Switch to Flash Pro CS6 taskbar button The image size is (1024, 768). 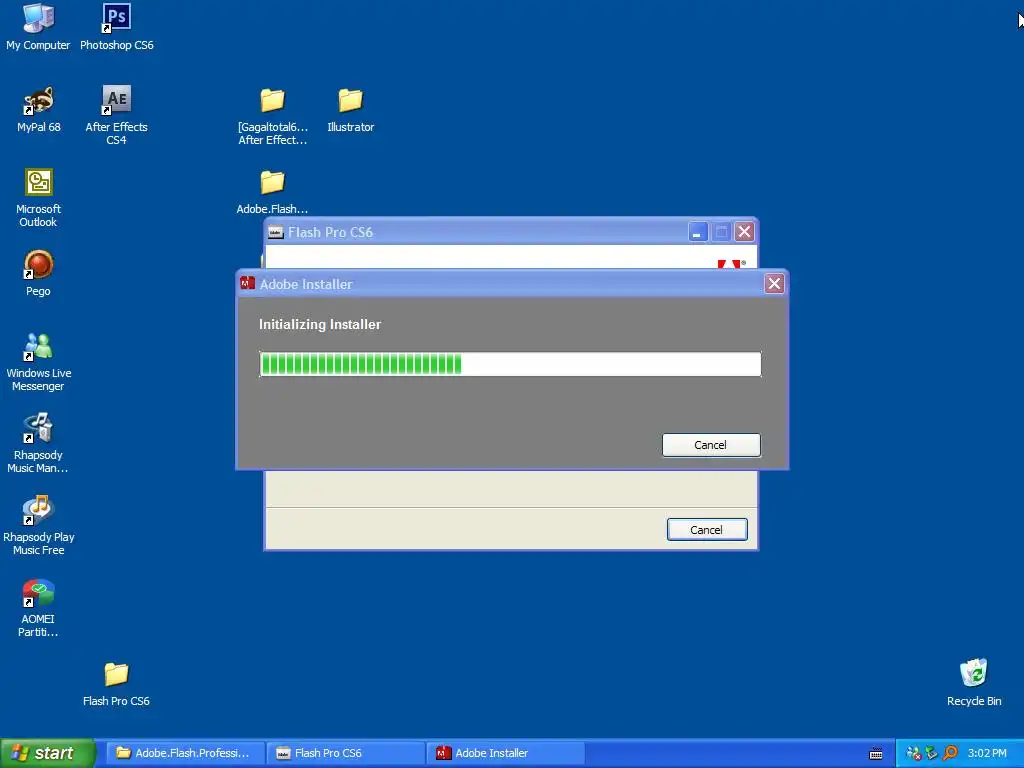345,753
